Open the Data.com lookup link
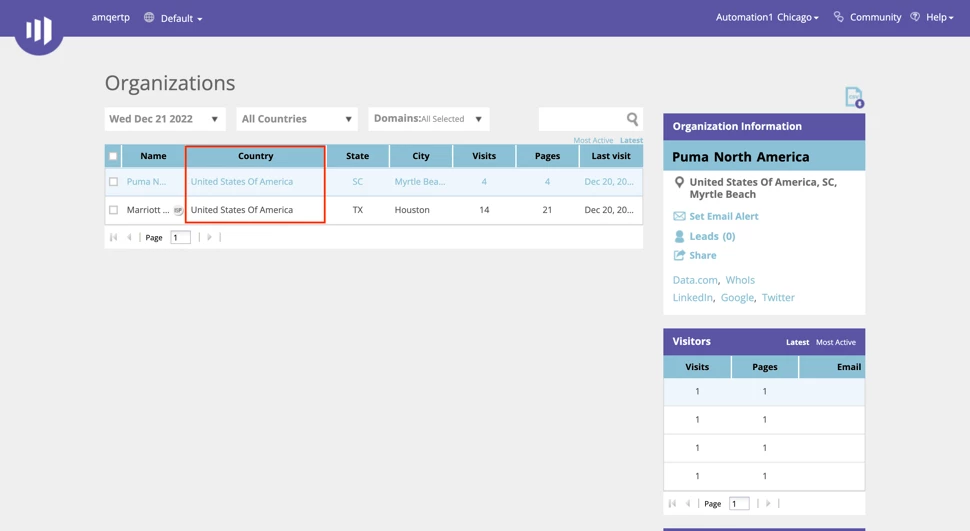The height and width of the screenshot is (531, 970). click(695, 280)
